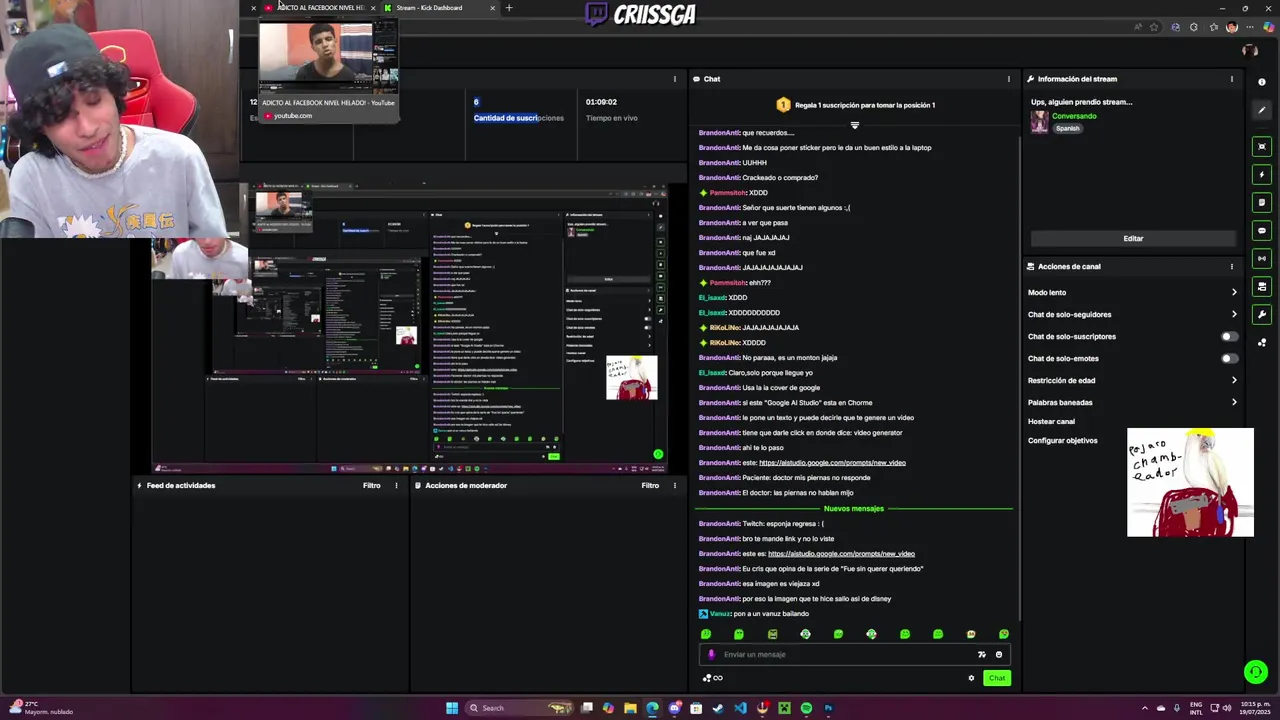Open Acciones de canal options menu

1232,266
